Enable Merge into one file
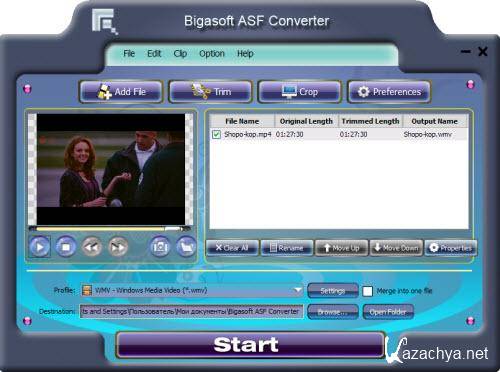 point(367,291)
